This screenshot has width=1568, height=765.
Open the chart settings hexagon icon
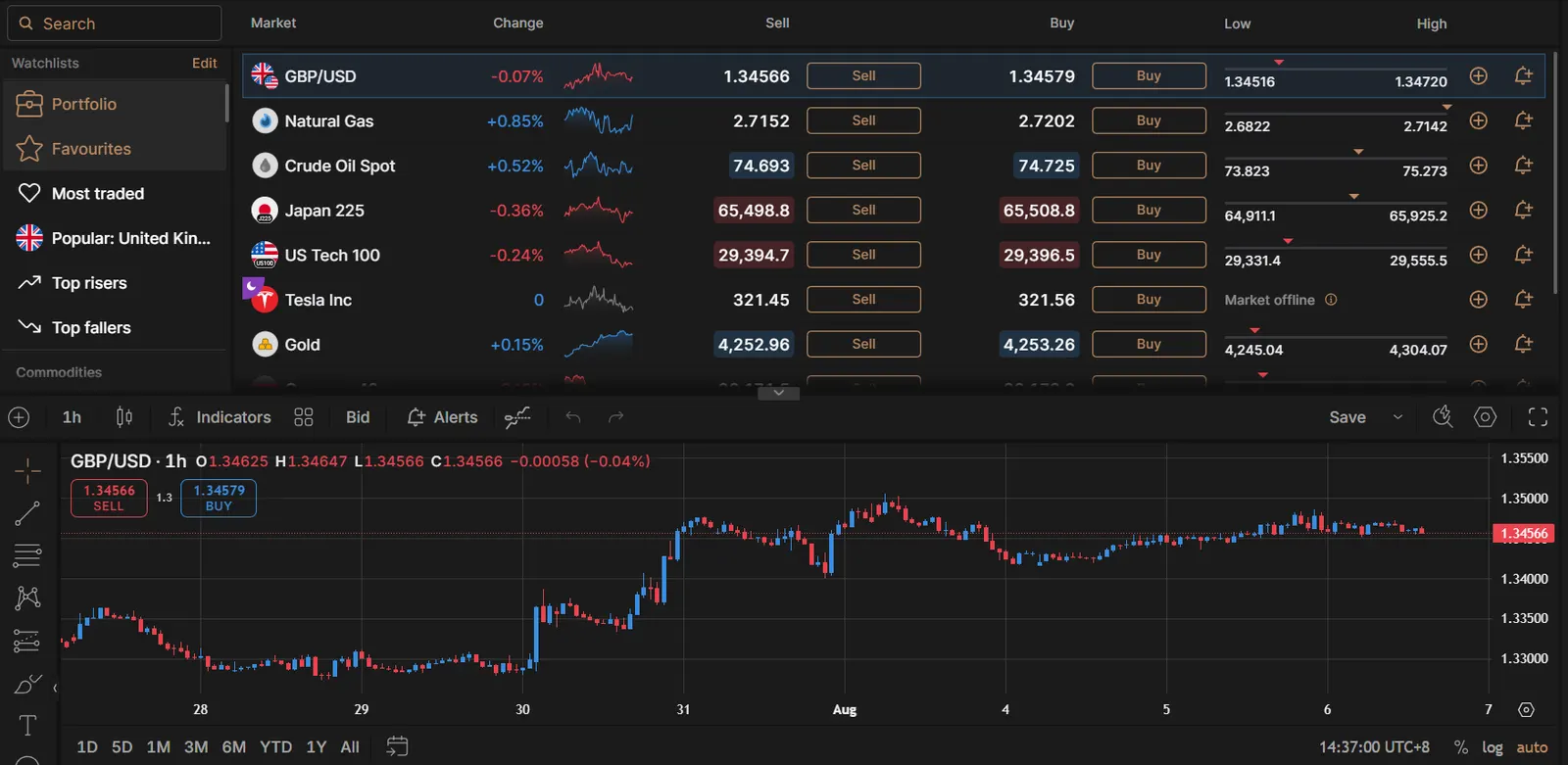1486,417
